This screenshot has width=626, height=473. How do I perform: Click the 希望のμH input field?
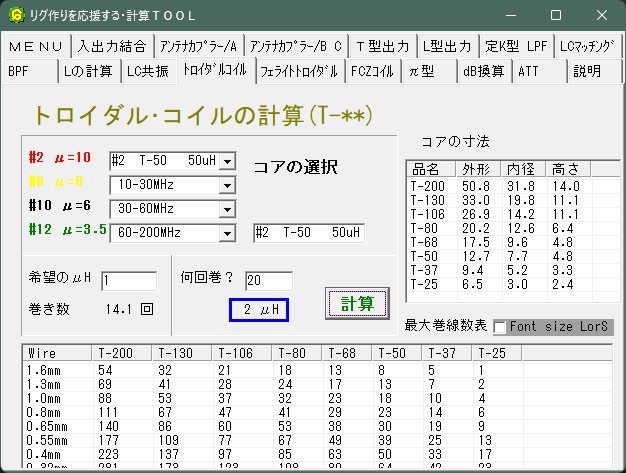pos(127,281)
